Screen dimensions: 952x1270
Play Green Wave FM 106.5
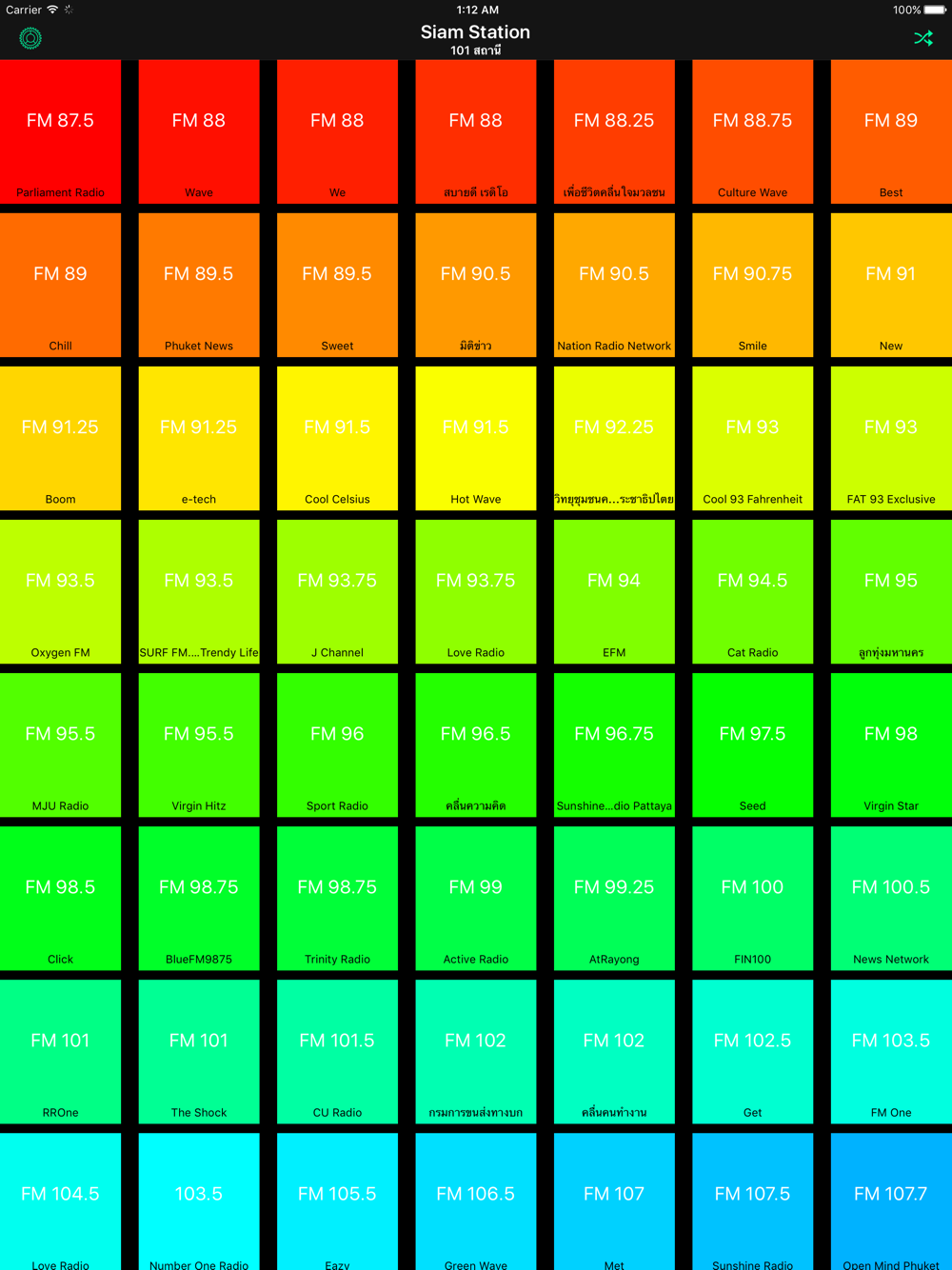click(x=476, y=1201)
